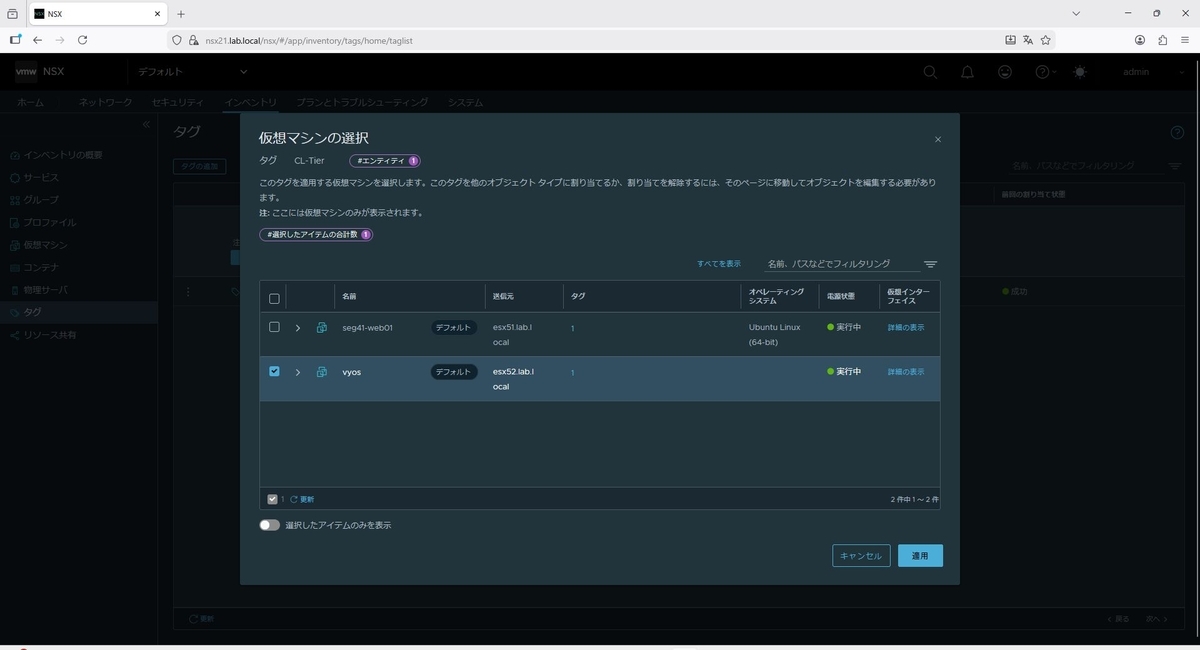Viewport: 1200px width, 650px height.
Task: Open the ネットワーク tab
Action: click(x=106, y=102)
